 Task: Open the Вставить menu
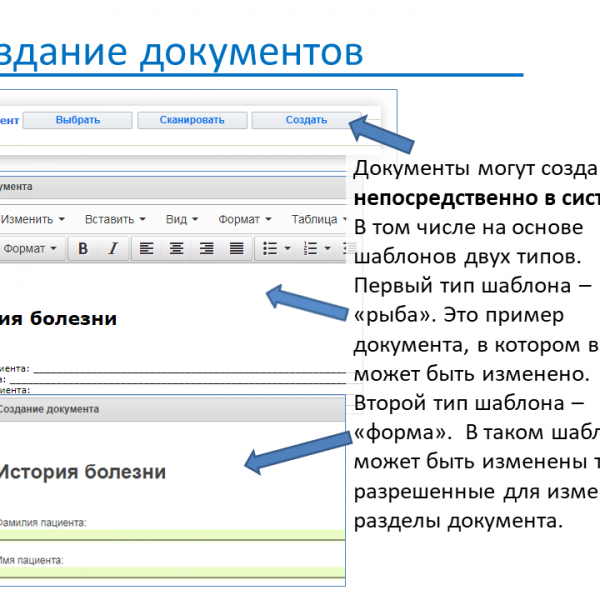pos(114,219)
